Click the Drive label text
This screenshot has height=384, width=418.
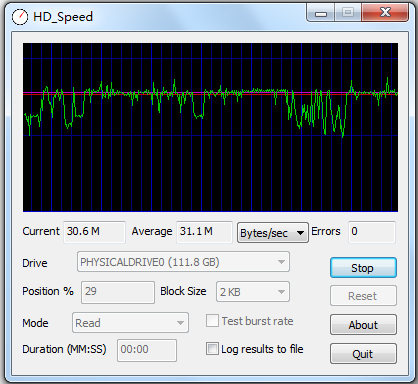click(x=35, y=263)
